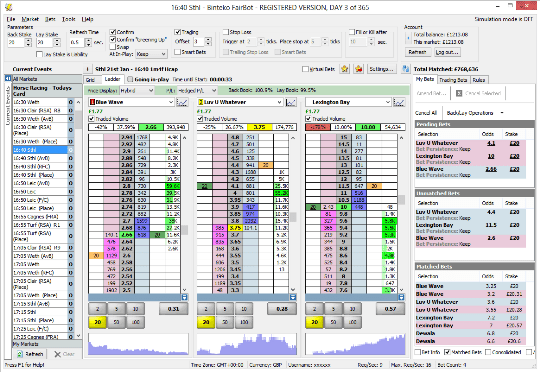Open the File menu
The width and height of the screenshot is (540, 372).
[11, 19]
